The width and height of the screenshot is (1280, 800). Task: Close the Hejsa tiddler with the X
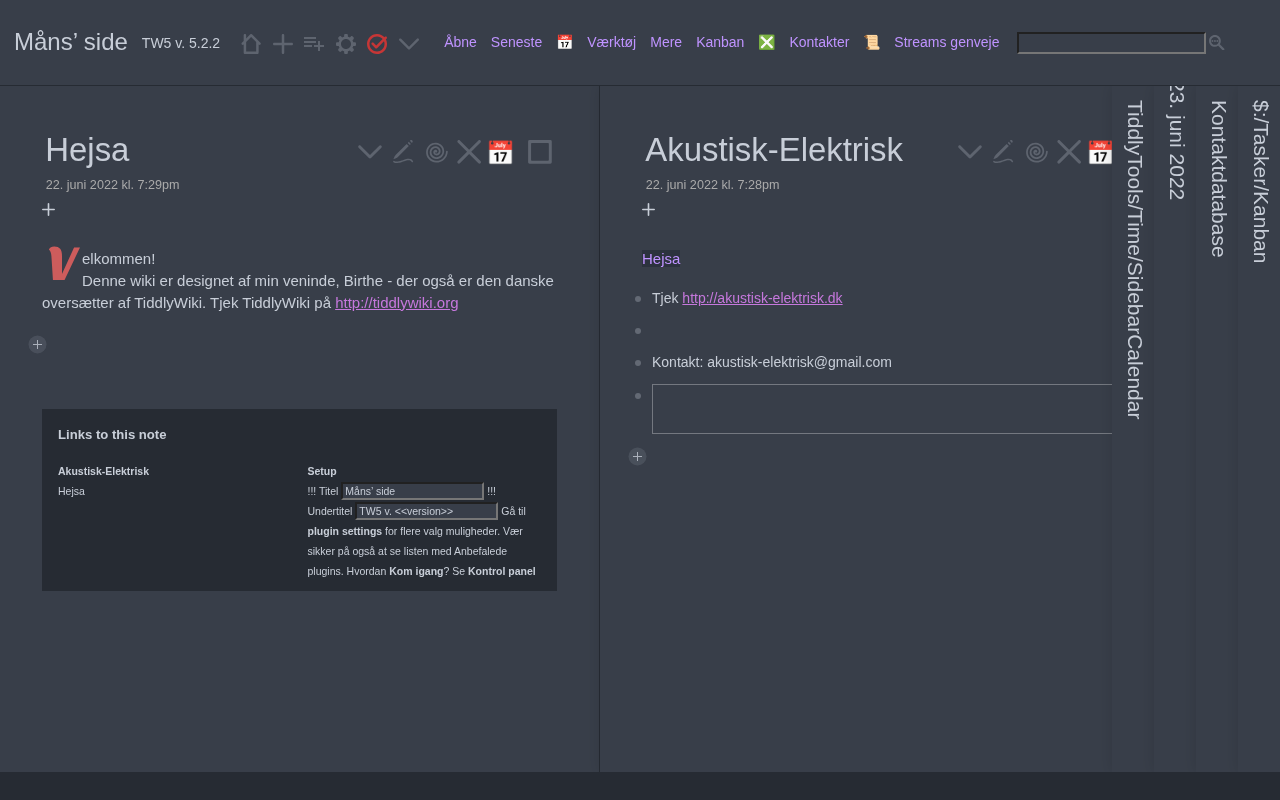pos(469,152)
